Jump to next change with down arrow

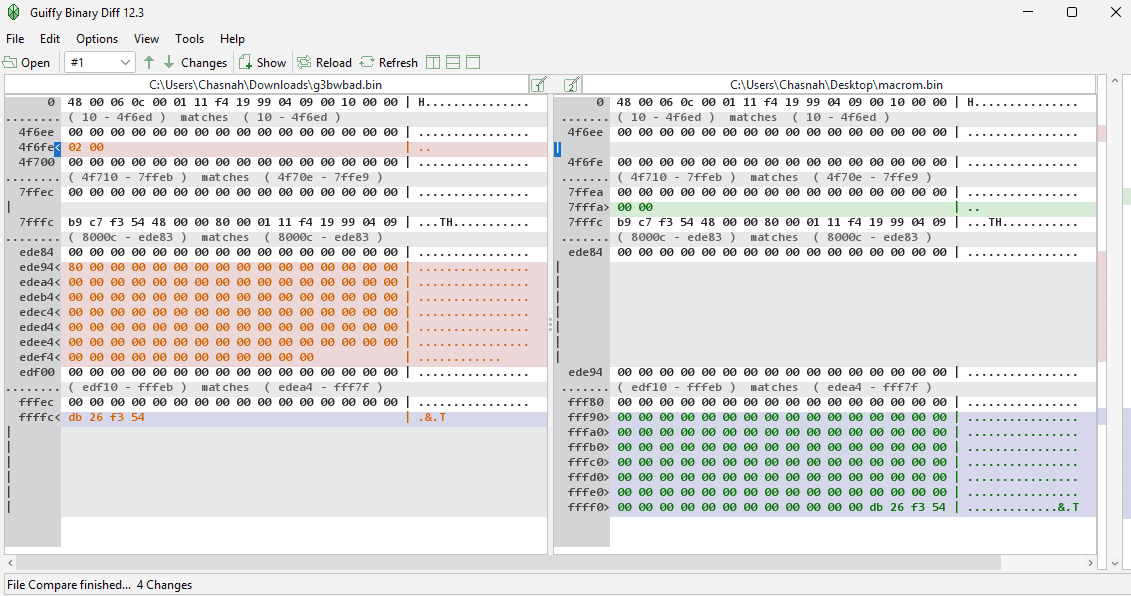(x=169, y=62)
